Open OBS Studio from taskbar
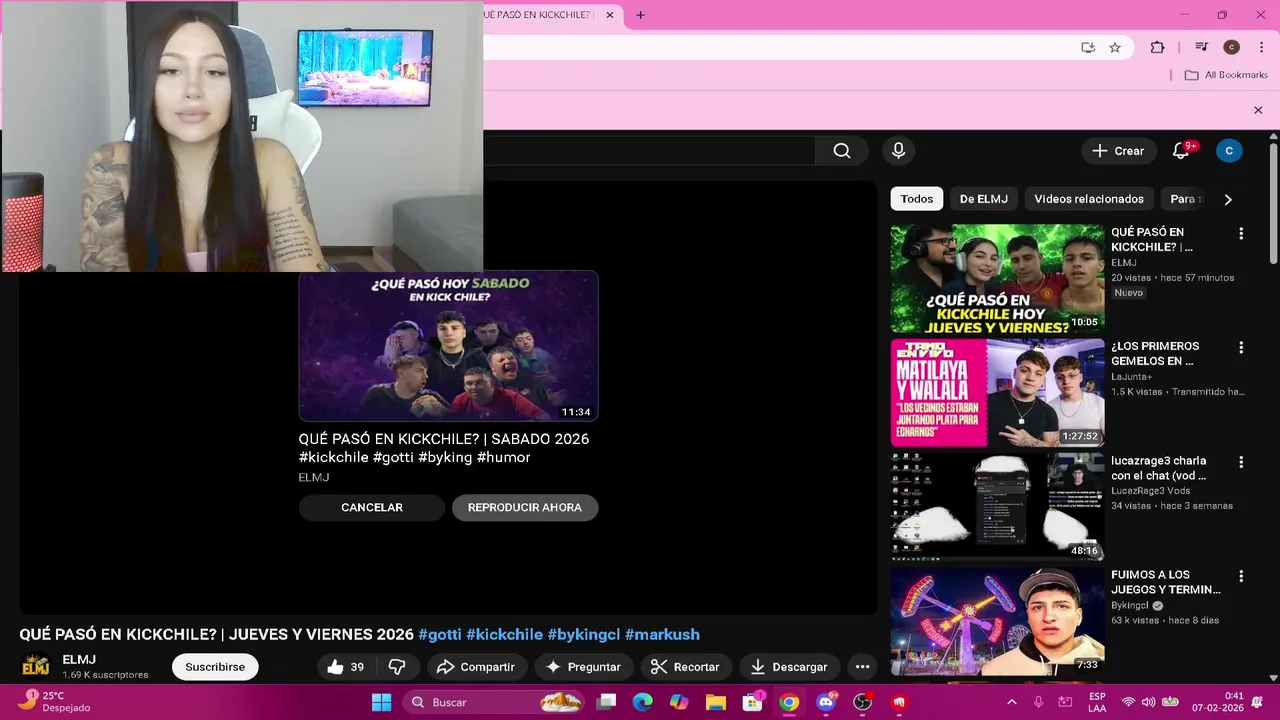 click(862, 702)
